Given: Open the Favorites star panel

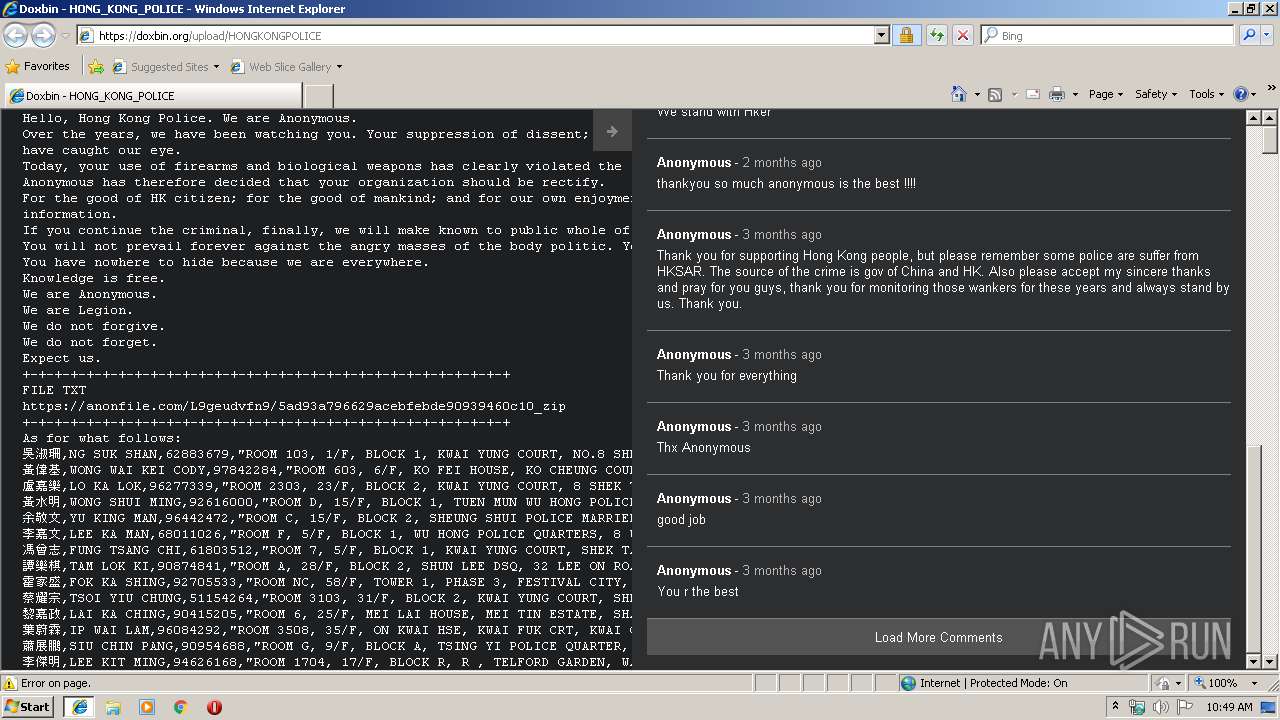Looking at the screenshot, I should click(38, 66).
